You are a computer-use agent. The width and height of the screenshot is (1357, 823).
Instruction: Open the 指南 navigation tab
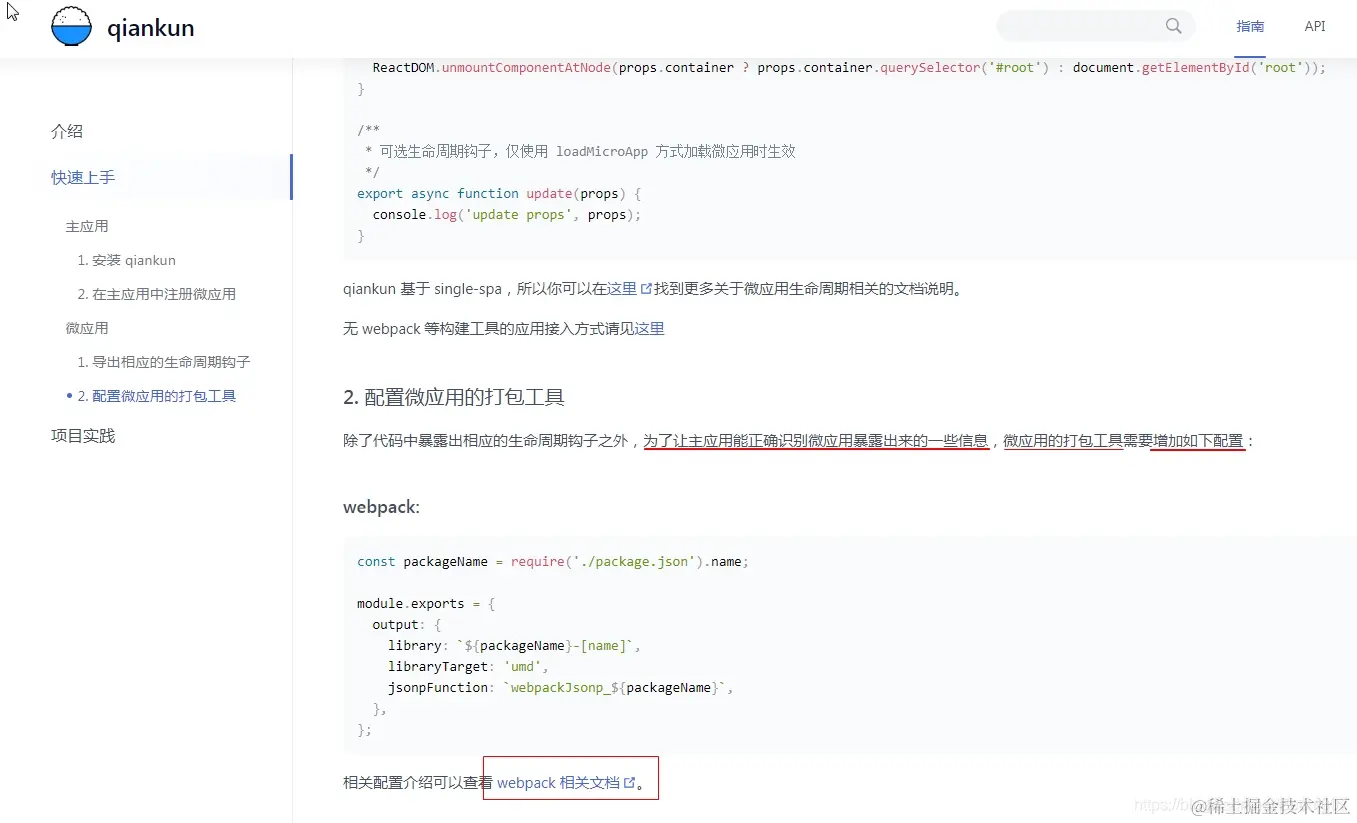click(x=1250, y=26)
